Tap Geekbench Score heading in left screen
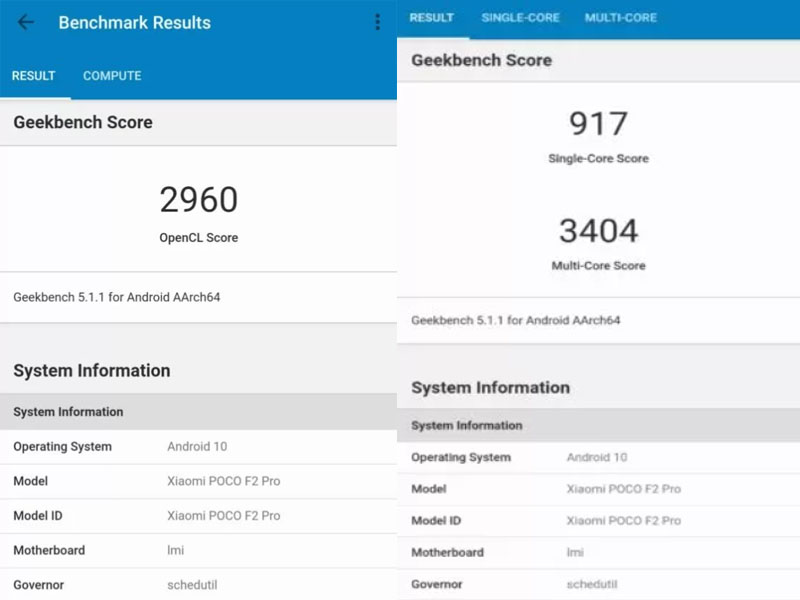The image size is (800, 600). tap(83, 122)
